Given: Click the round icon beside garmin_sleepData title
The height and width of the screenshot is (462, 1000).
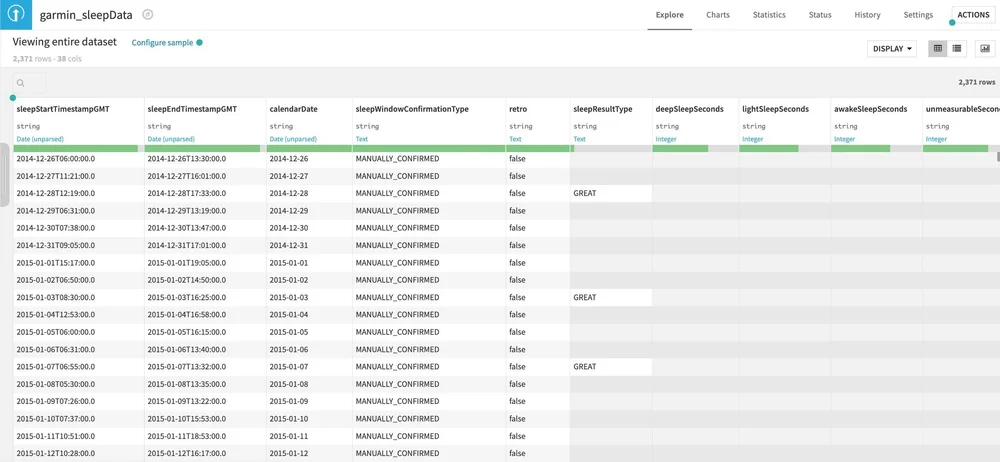Looking at the screenshot, I should 147,15.
